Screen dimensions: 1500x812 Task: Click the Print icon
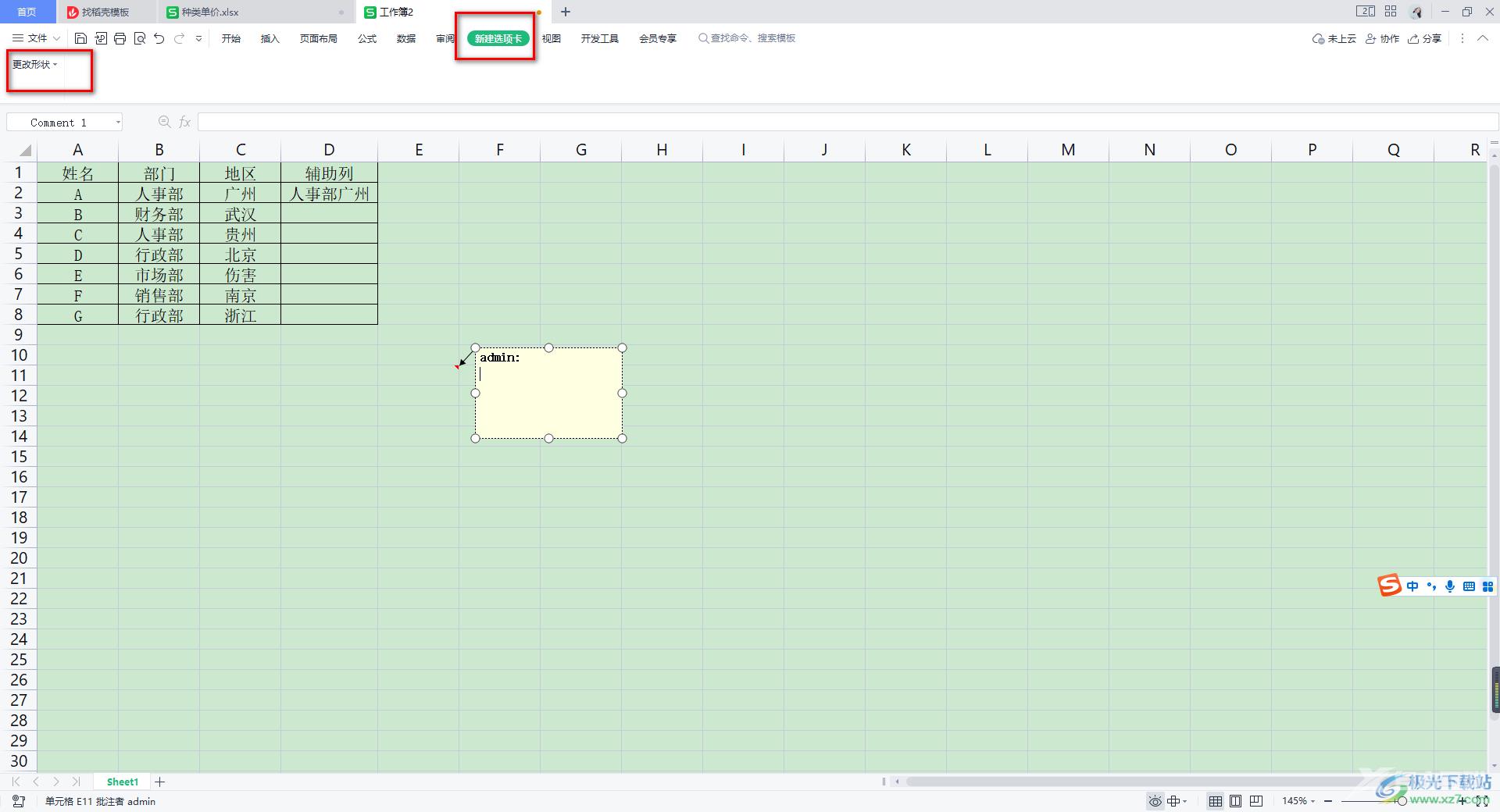(x=120, y=38)
